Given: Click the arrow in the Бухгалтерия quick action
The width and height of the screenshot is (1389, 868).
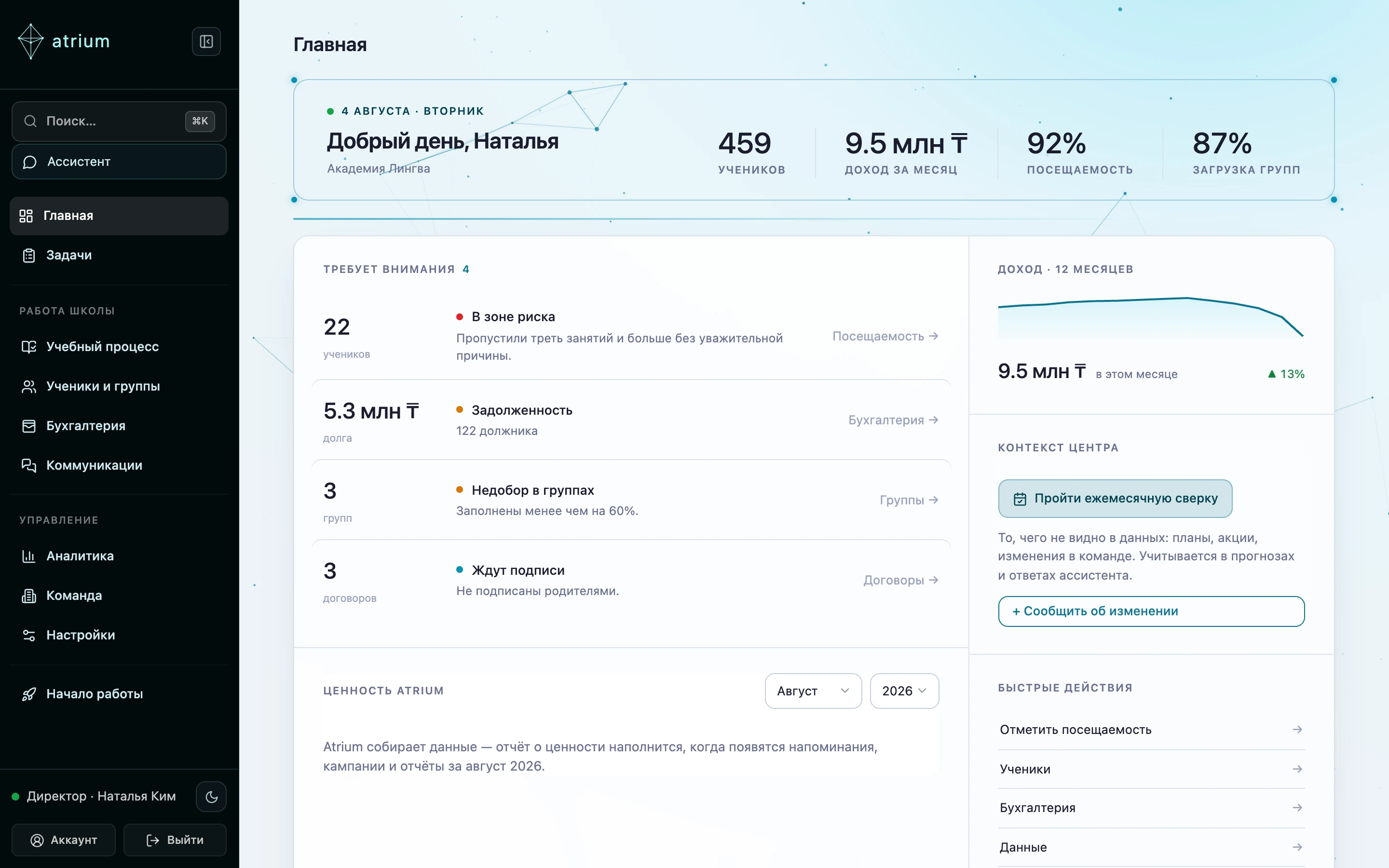Looking at the screenshot, I should point(1297,808).
